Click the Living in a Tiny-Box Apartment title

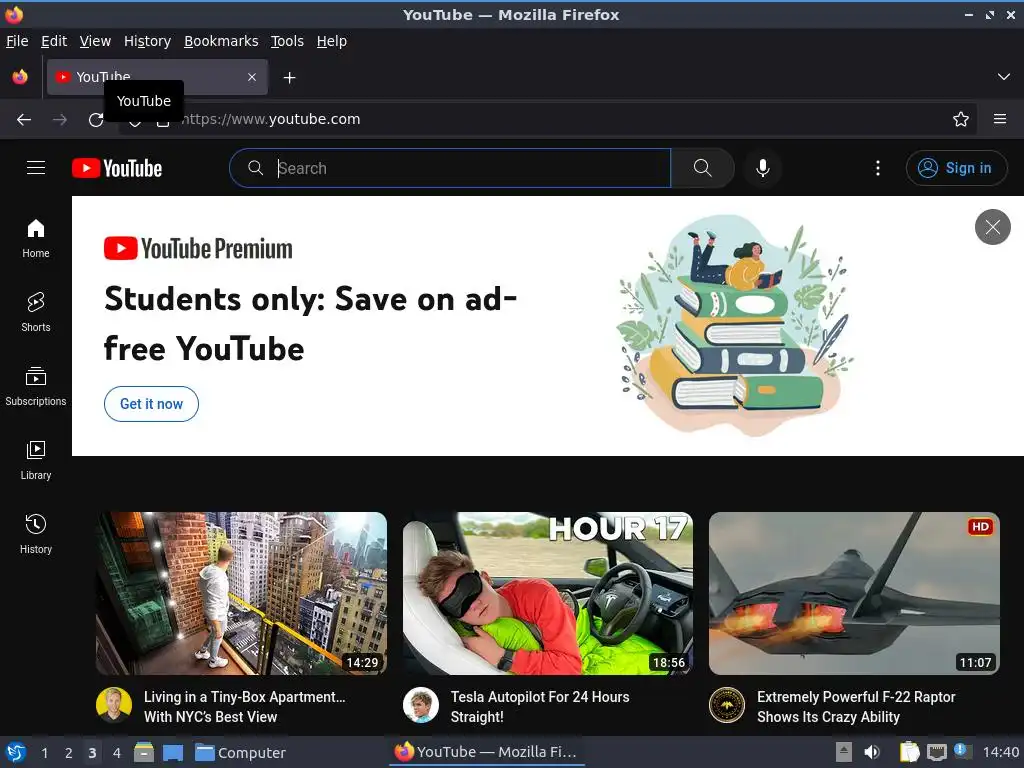(x=245, y=707)
